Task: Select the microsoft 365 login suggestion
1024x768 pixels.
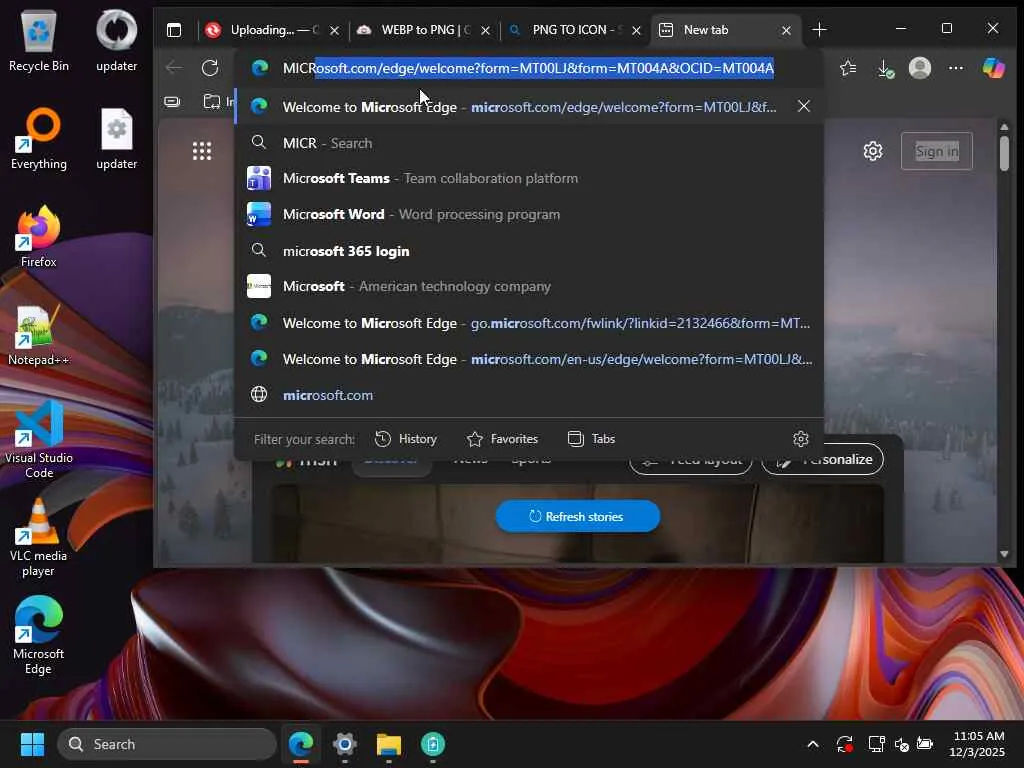Action: pyautogui.click(x=529, y=251)
